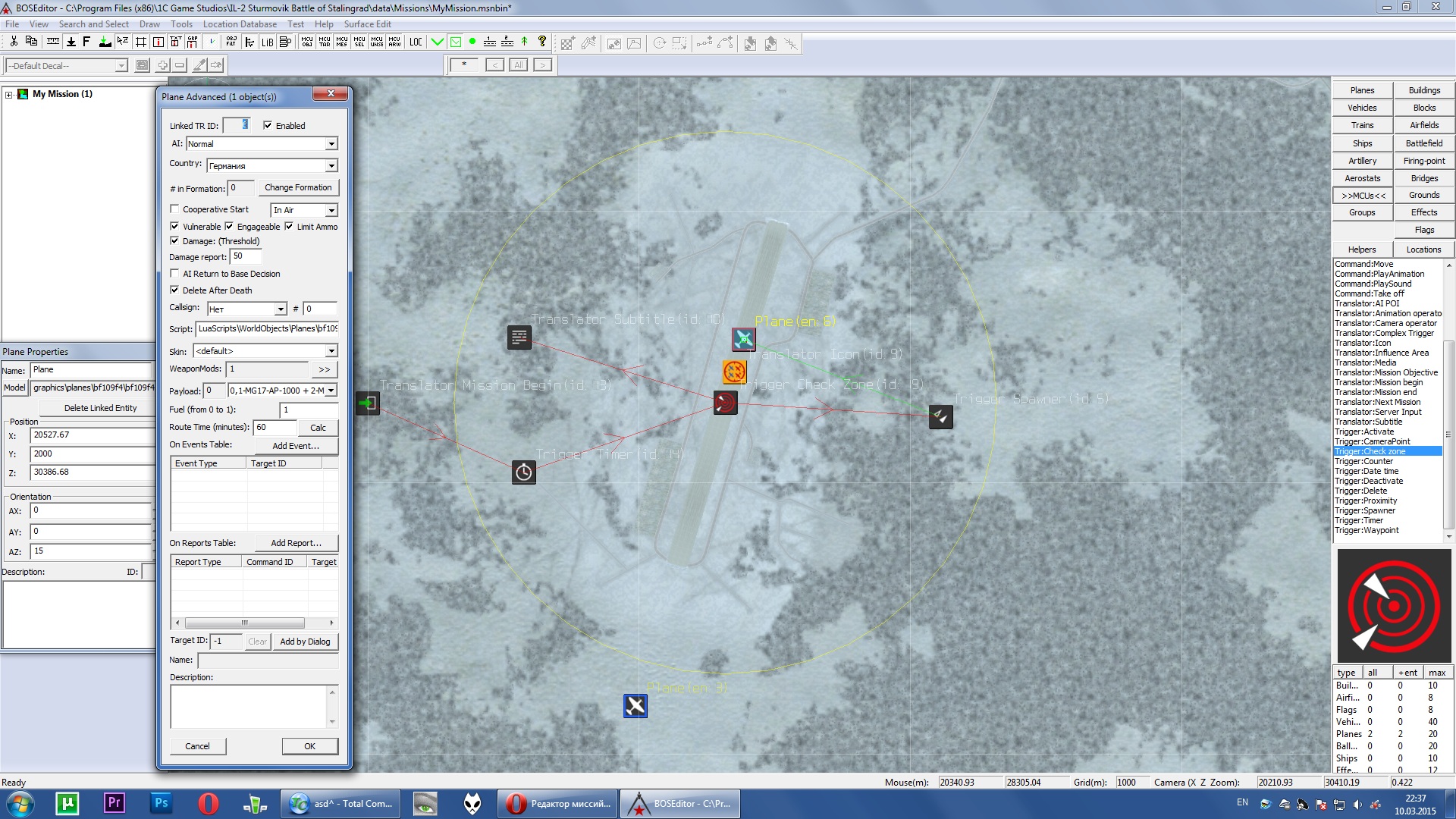Toggle the Limit Ammo checkbox
Image resolution: width=1456 pixels, height=819 pixels.
(x=289, y=226)
